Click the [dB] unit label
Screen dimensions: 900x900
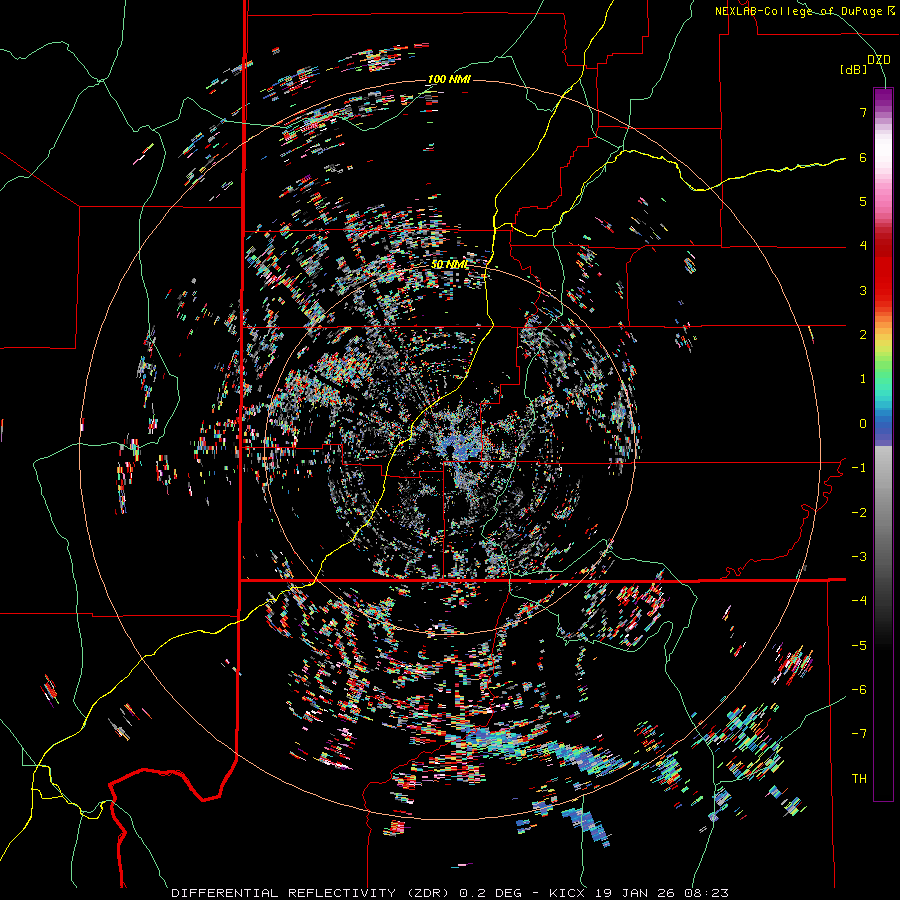click(x=854, y=70)
